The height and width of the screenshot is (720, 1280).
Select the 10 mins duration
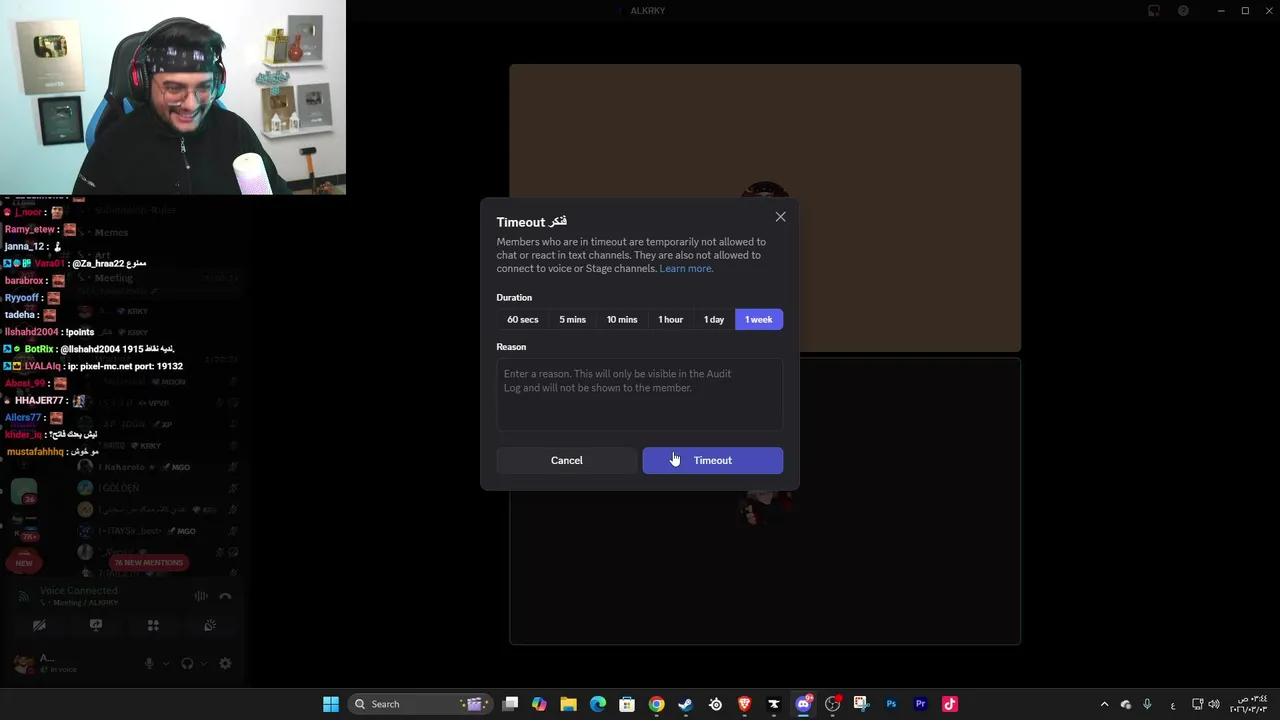click(x=622, y=320)
